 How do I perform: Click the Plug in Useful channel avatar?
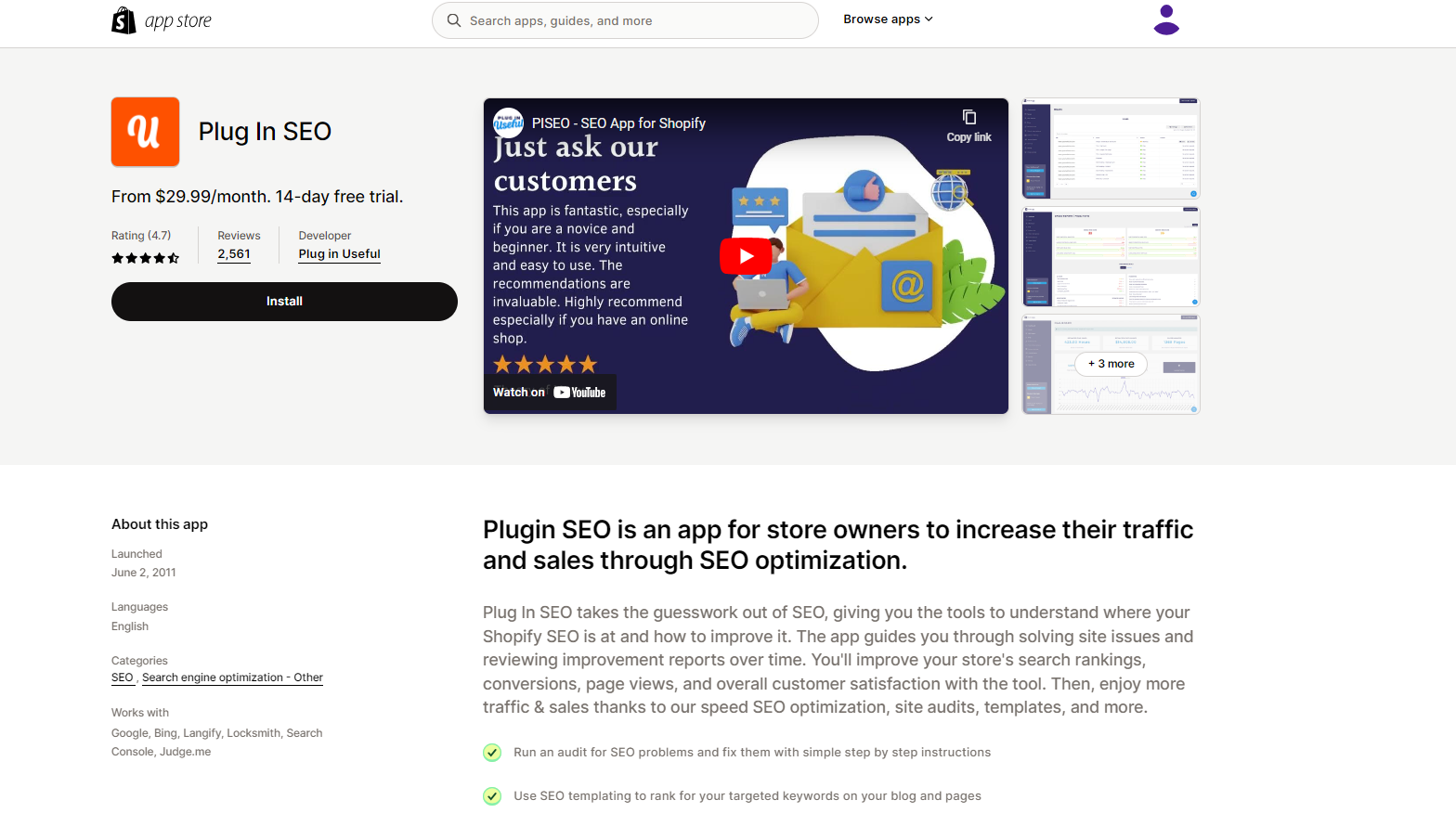pyautogui.click(x=508, y=123)
